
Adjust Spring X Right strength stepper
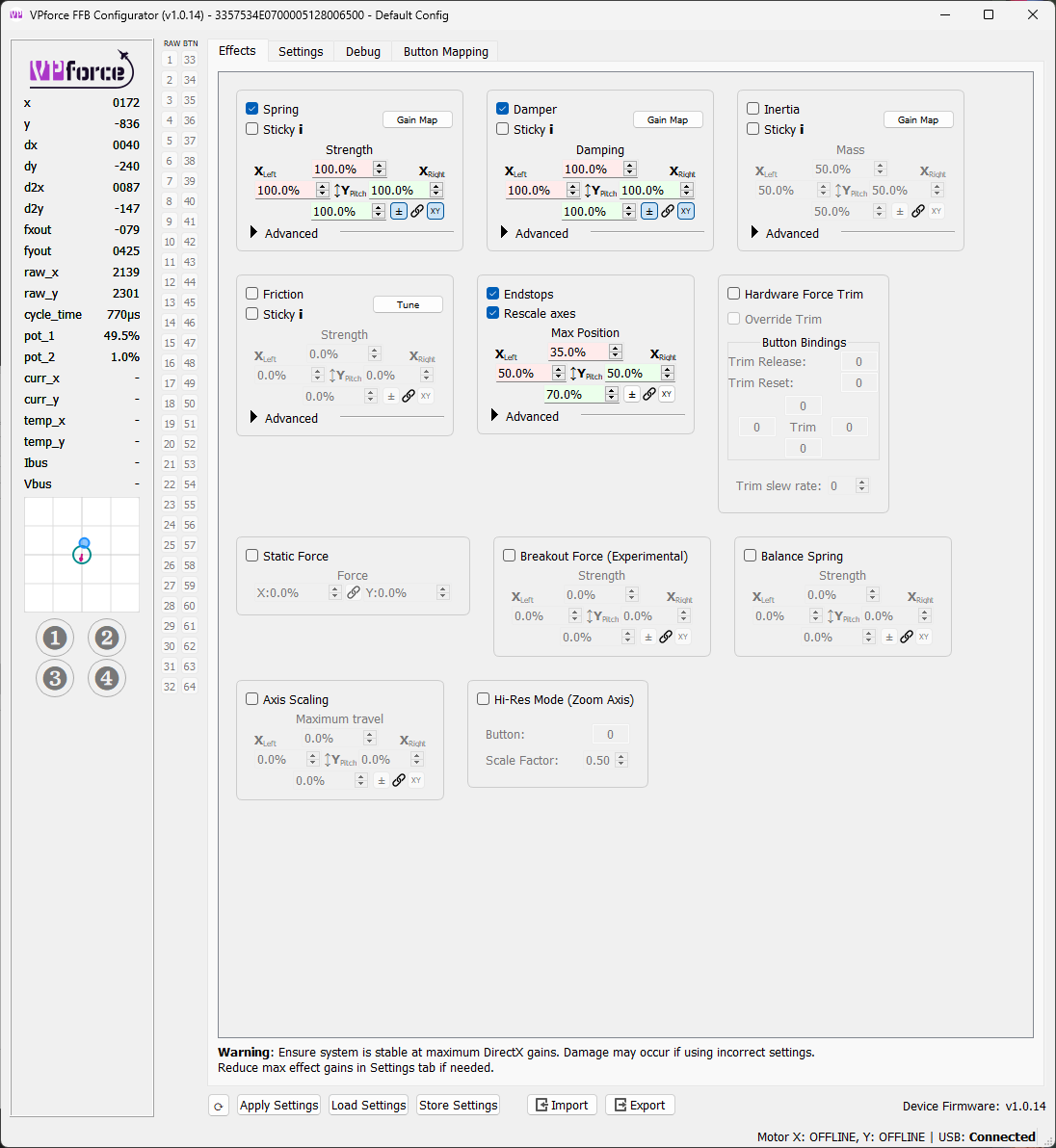click(436, 191)
